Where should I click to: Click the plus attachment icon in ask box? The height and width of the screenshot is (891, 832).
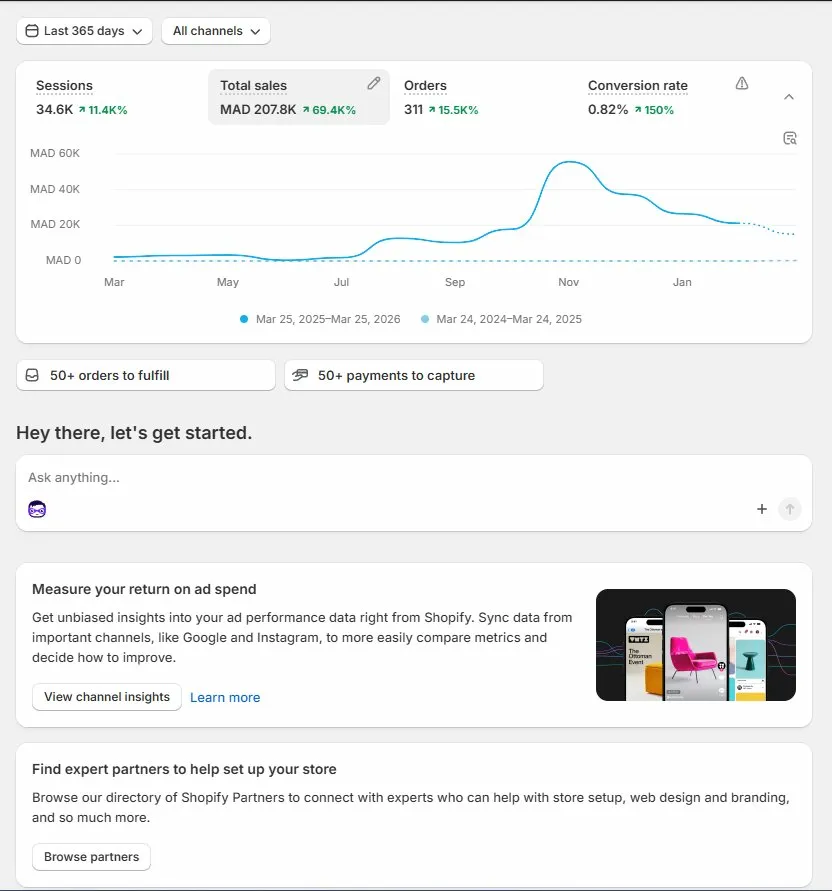pos(762,509)
